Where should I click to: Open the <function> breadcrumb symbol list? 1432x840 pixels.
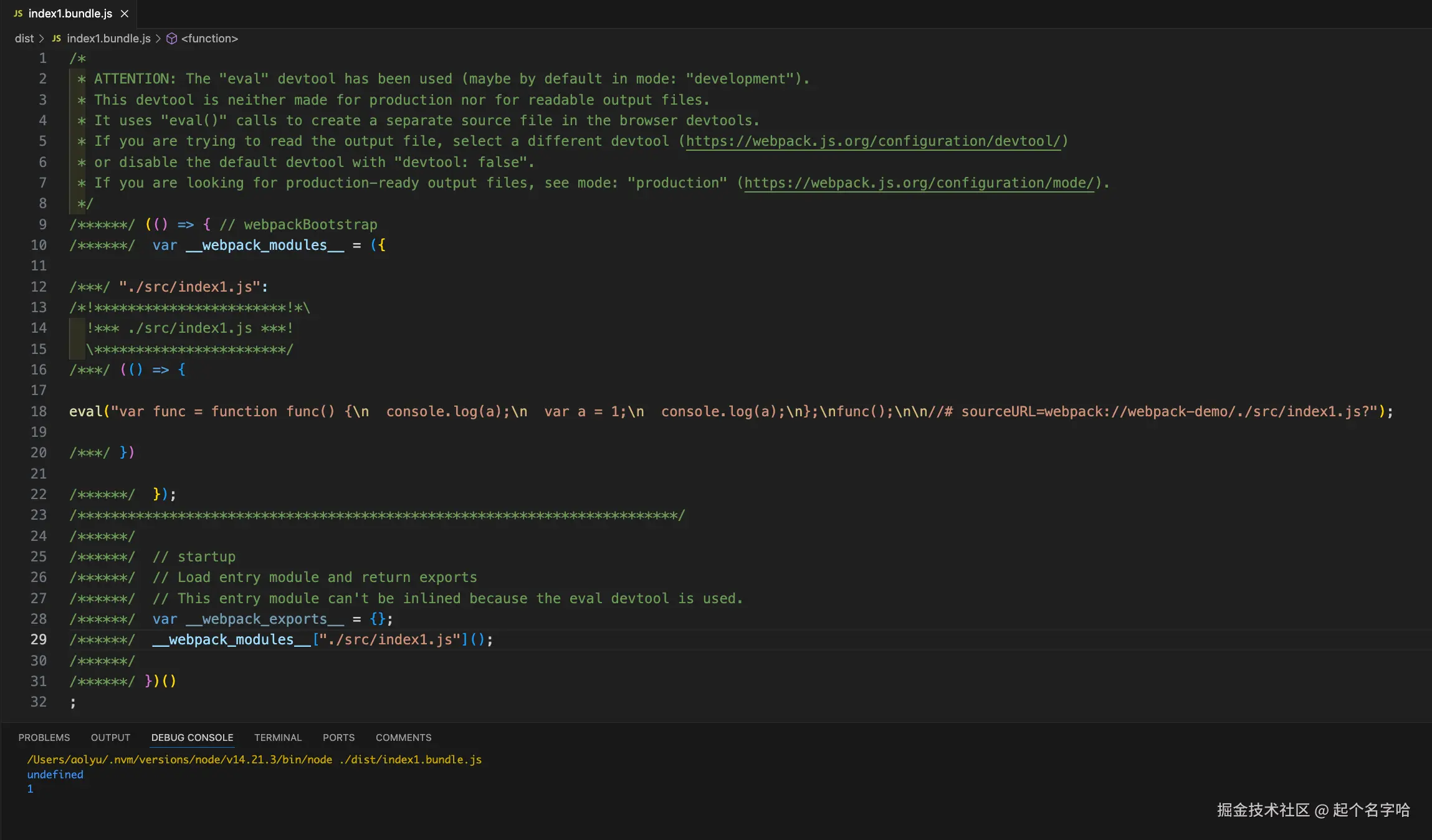[209, 39]
